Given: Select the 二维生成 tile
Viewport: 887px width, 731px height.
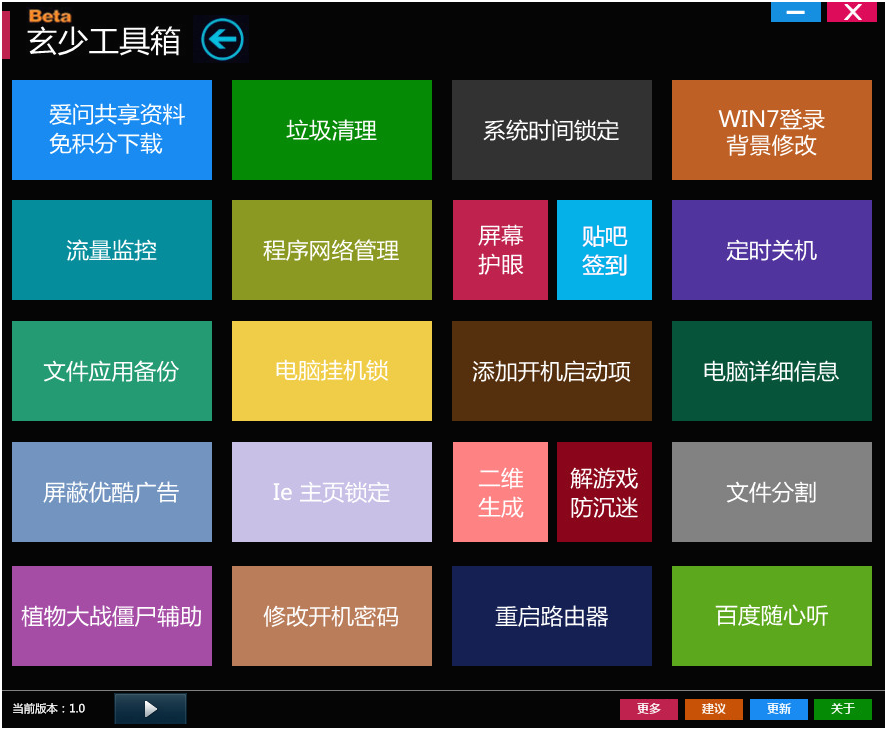Looking at the screenshot, I should [x=500, y=492].
